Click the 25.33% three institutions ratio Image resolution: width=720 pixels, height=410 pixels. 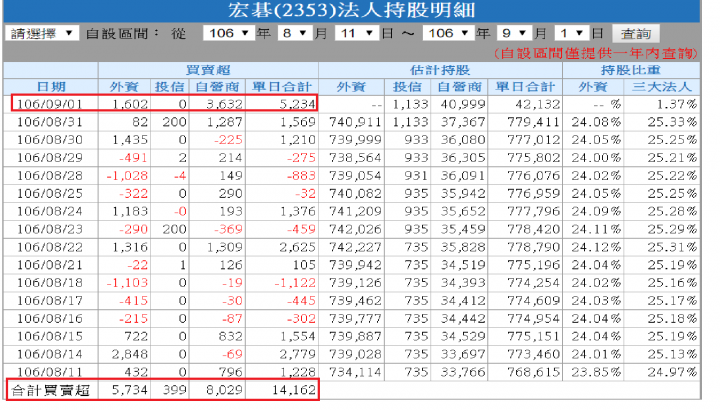(672, 122)
